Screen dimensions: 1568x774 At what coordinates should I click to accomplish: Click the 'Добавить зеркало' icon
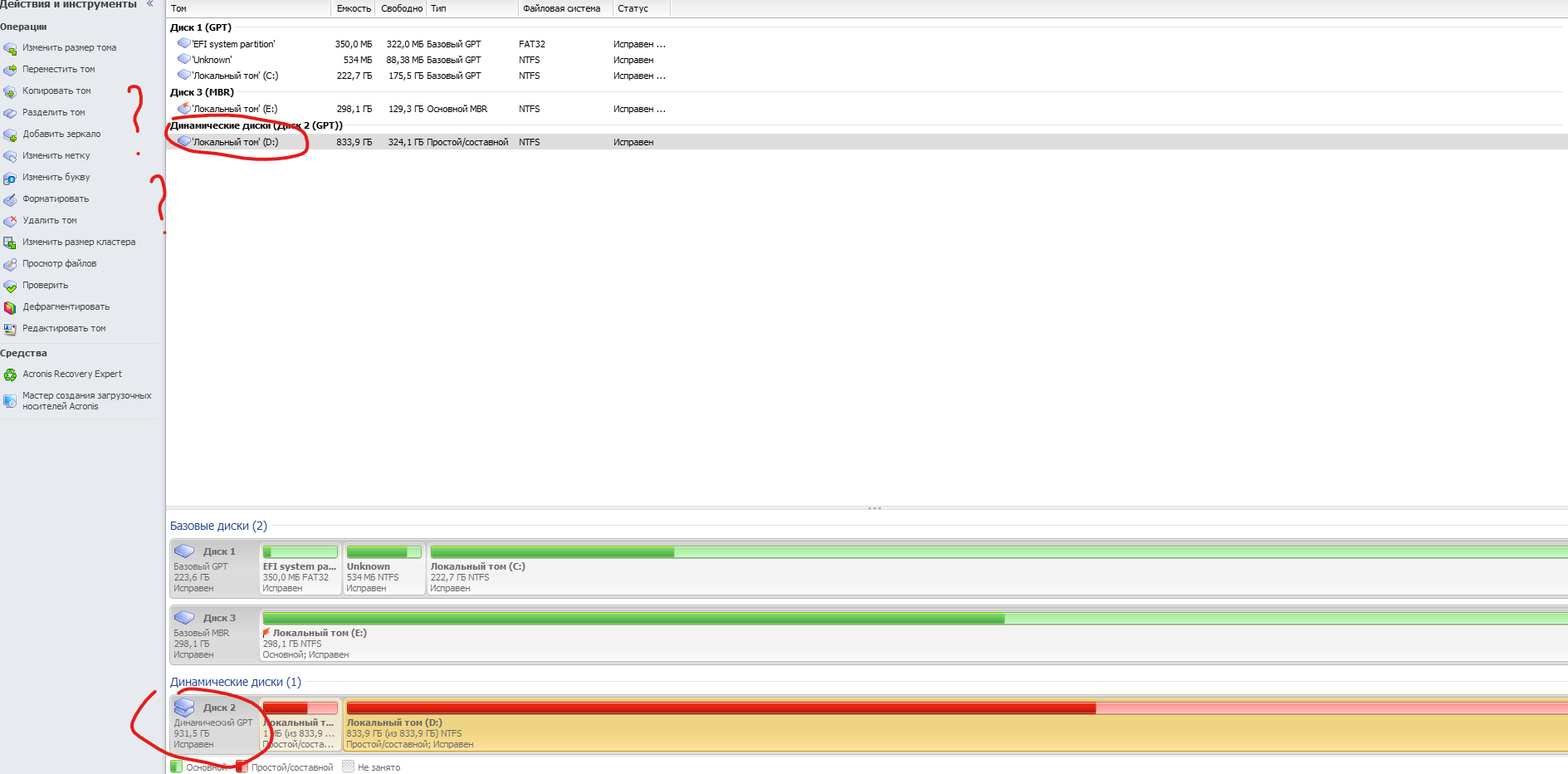tap(10, 135)
